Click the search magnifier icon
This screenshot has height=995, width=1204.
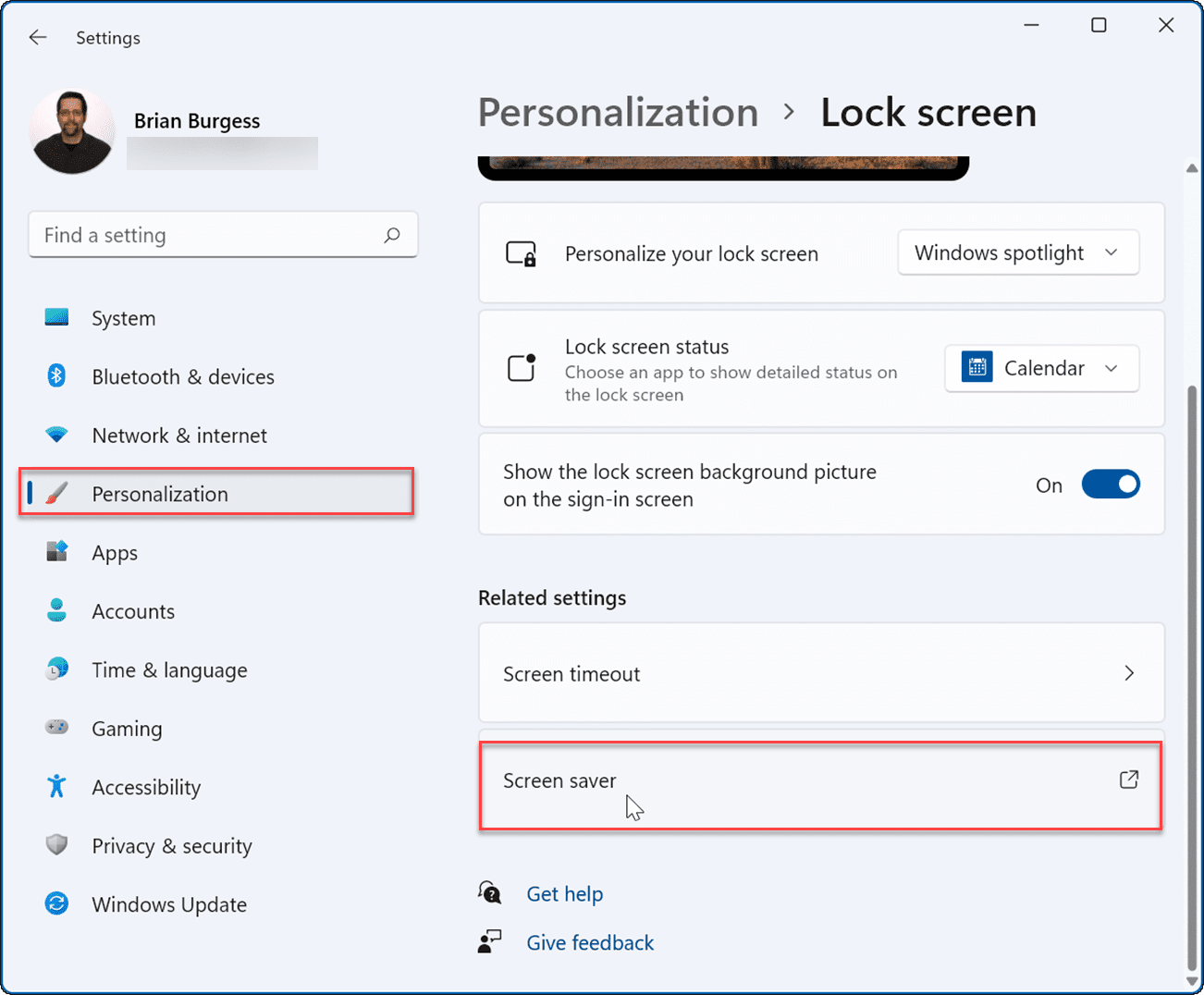pyautogui.click(x=394, y=234)
